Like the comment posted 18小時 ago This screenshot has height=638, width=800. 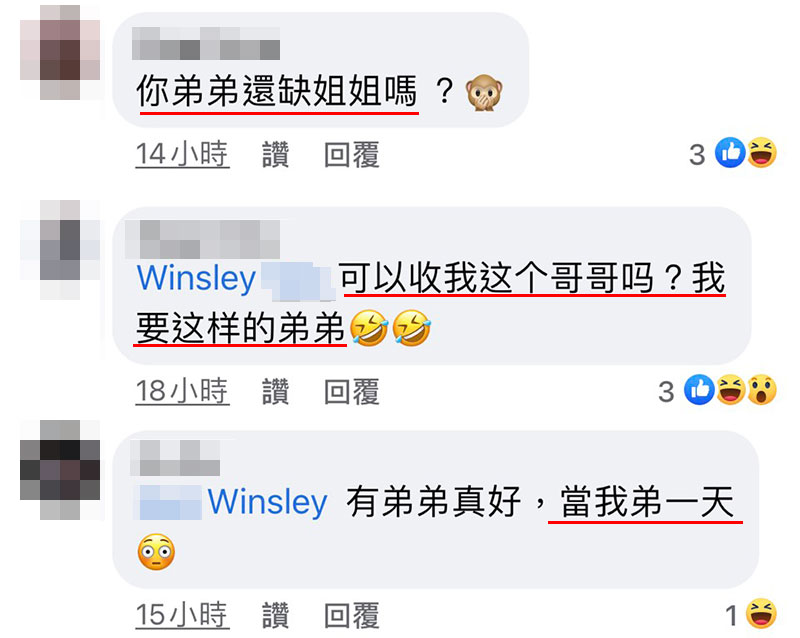[x=276, y=391]
